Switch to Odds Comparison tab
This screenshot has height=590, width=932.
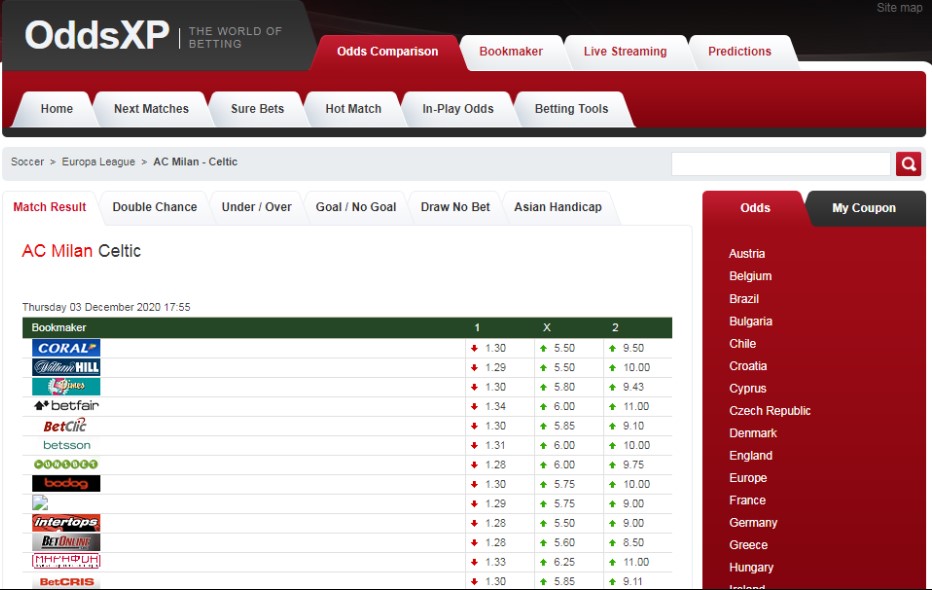pos(387,52)
